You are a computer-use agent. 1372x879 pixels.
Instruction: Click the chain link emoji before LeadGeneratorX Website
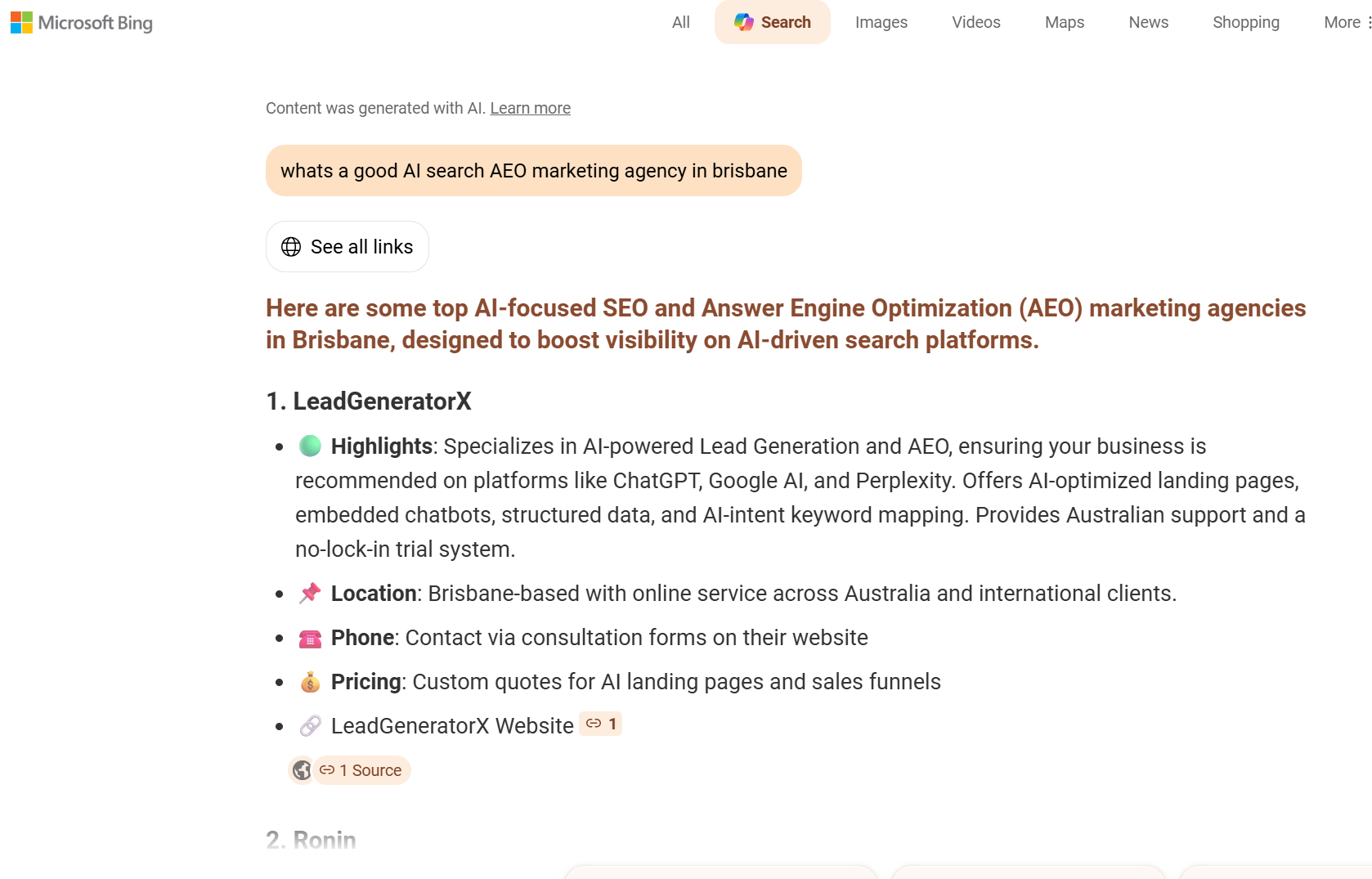click(x=310, y=726)
